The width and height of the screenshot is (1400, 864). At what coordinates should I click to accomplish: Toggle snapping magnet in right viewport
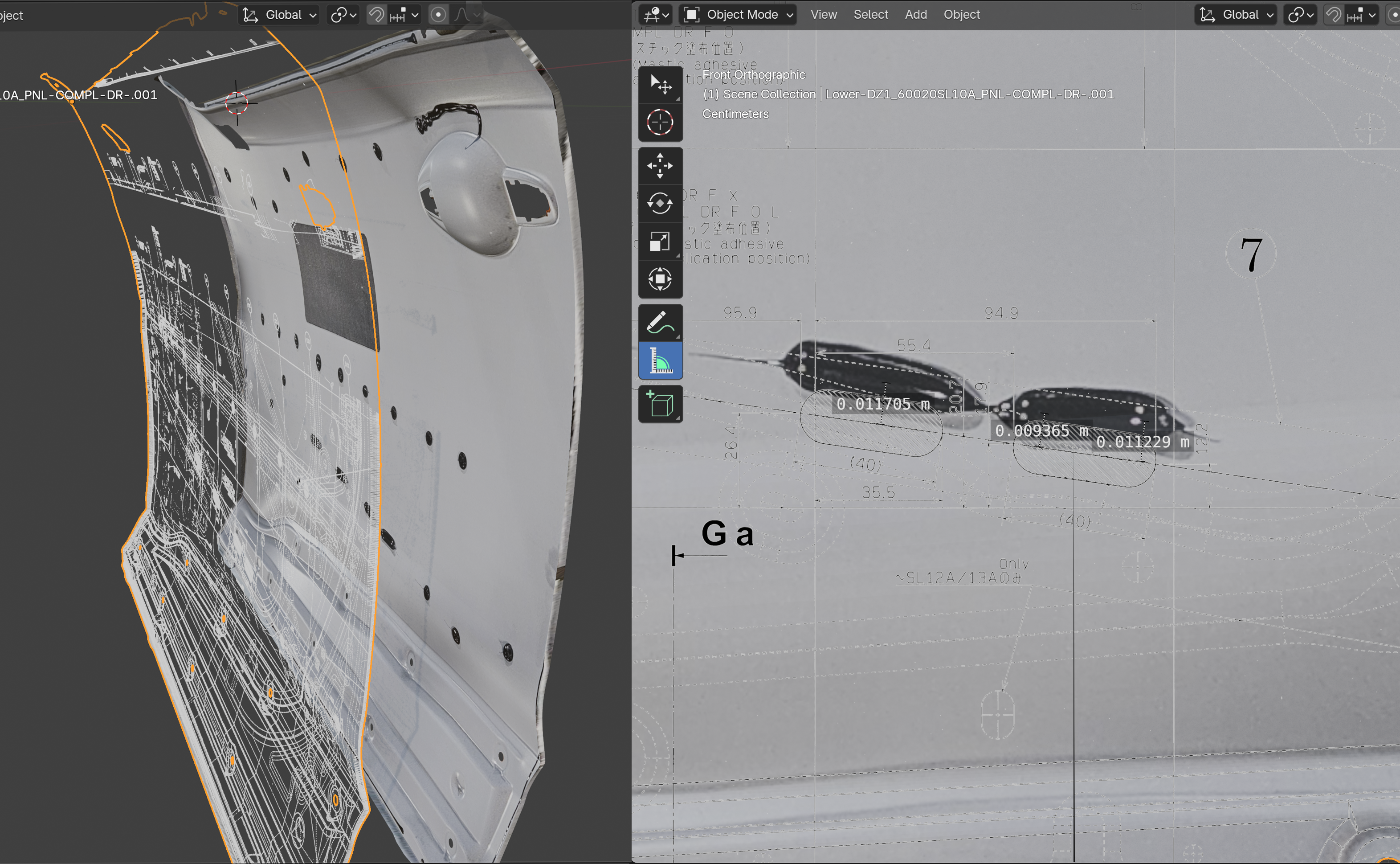pyautogui.click(x=1333, y=15)
